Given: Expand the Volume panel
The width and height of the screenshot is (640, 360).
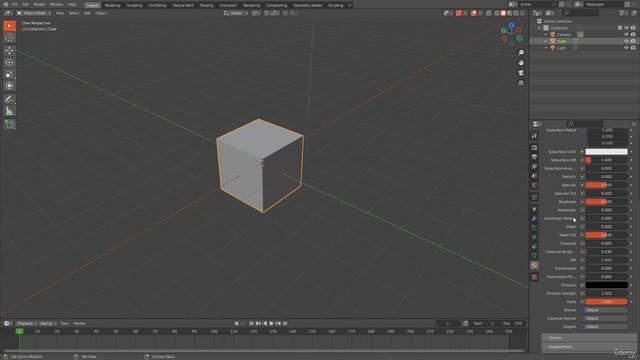Looking at the screenshot, I should click(589, 338).
